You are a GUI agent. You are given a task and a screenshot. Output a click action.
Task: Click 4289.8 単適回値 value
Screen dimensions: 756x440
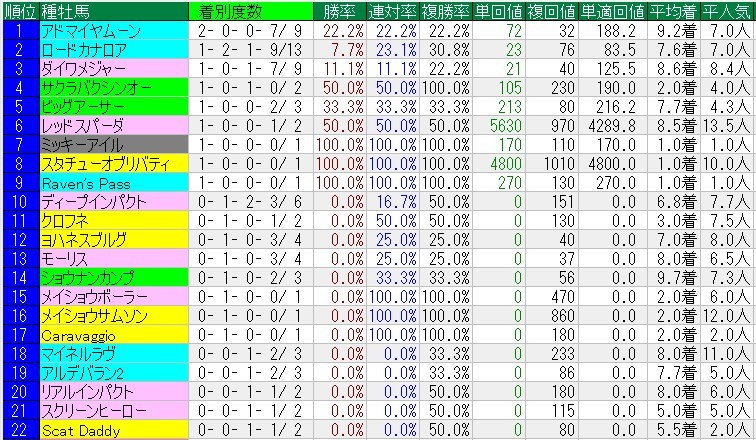point(612,126)
